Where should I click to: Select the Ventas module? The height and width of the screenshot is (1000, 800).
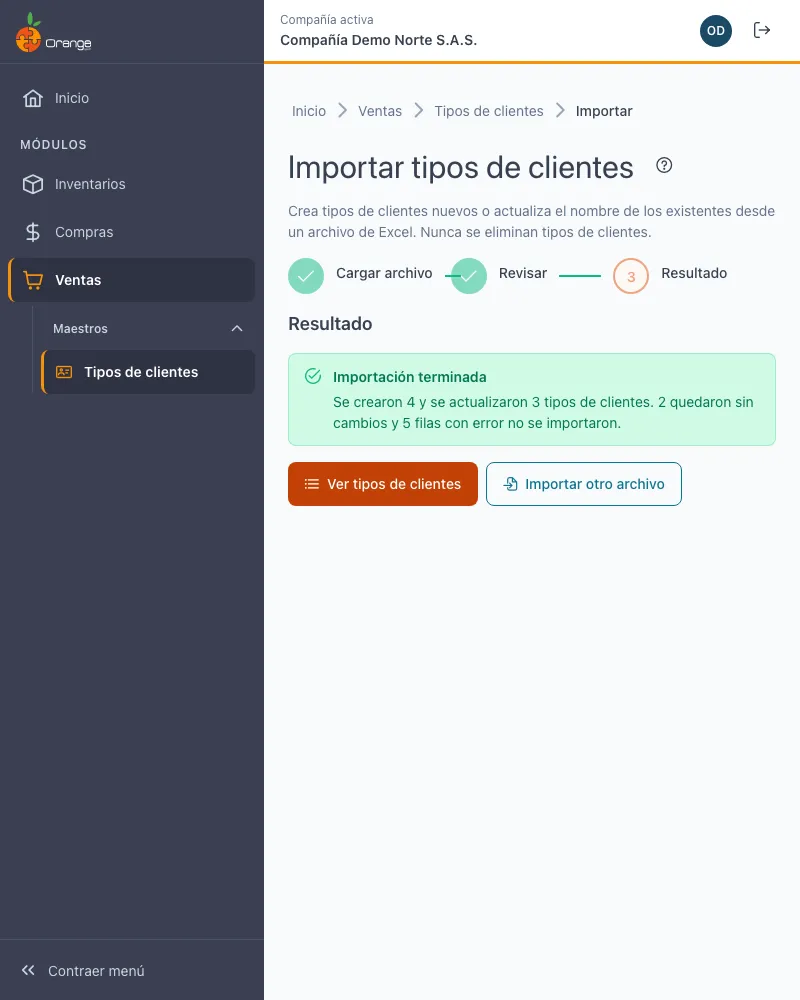point(131,280)
